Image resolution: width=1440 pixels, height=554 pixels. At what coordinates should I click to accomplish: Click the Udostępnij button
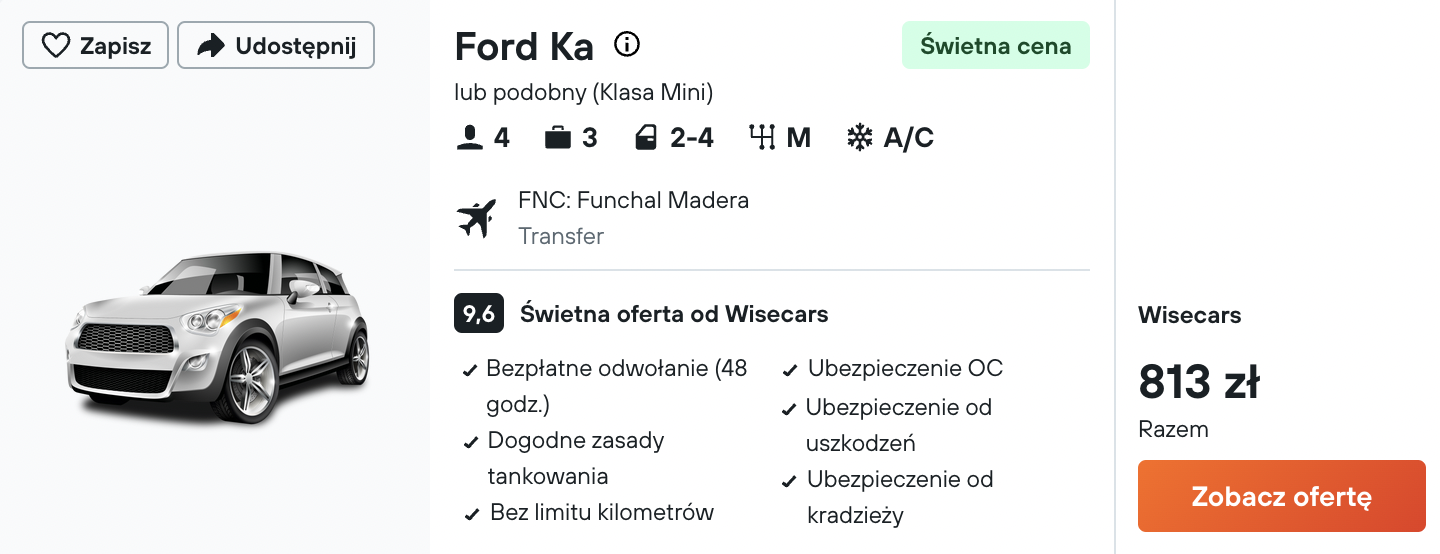pyautogui.click(x=276, y=46)
